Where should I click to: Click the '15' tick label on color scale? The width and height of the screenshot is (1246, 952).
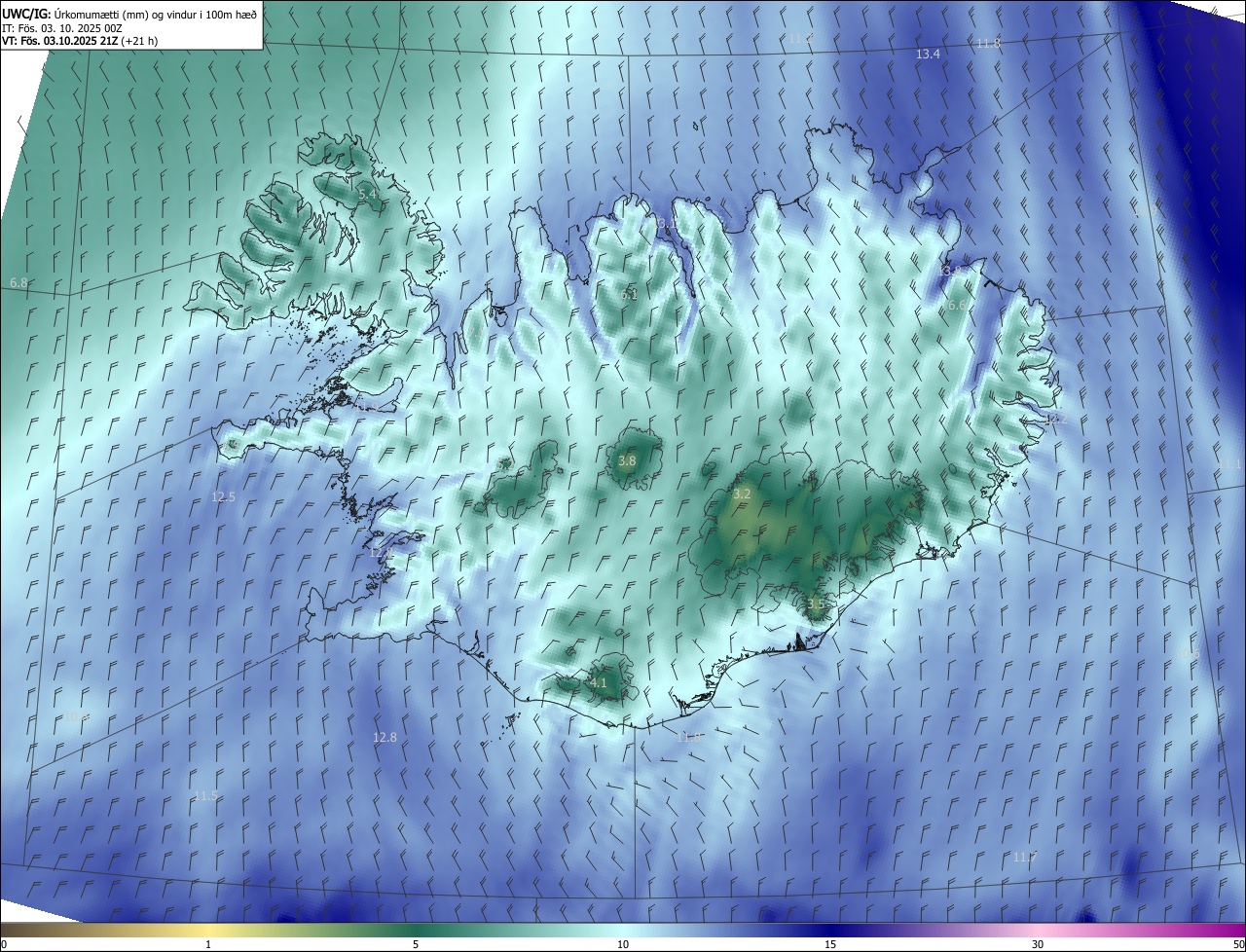830,944
